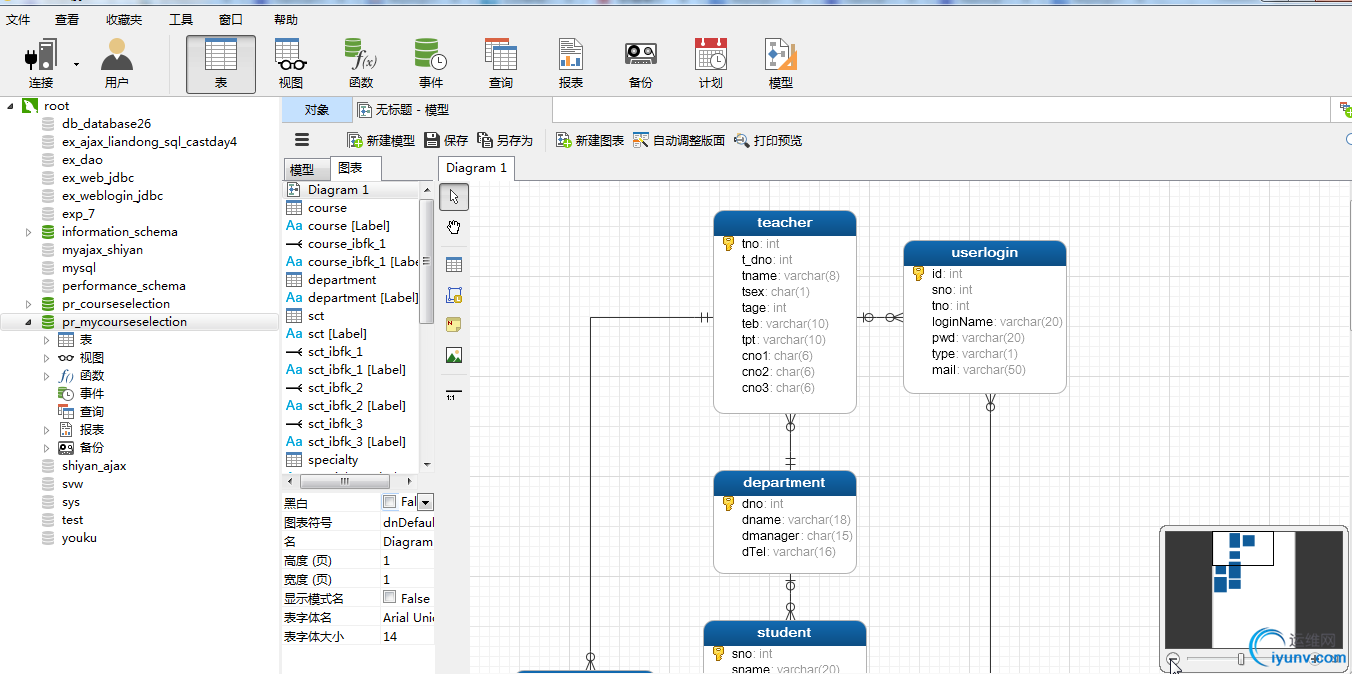Open the 视图 view toolbar button
The height and width of the screenshot is (674, 1352).
pyautogui.click(x=291, y=64)
